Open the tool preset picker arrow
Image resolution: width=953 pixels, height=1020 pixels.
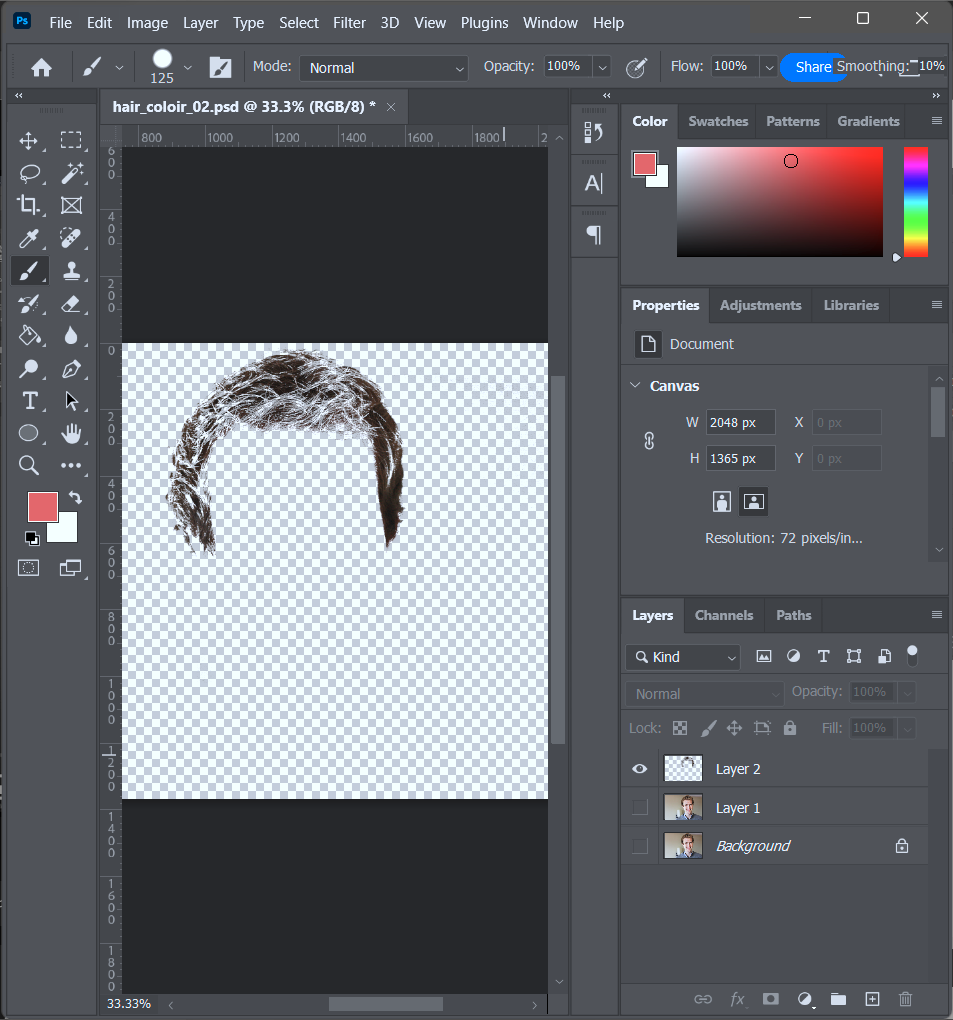point(119,68)
